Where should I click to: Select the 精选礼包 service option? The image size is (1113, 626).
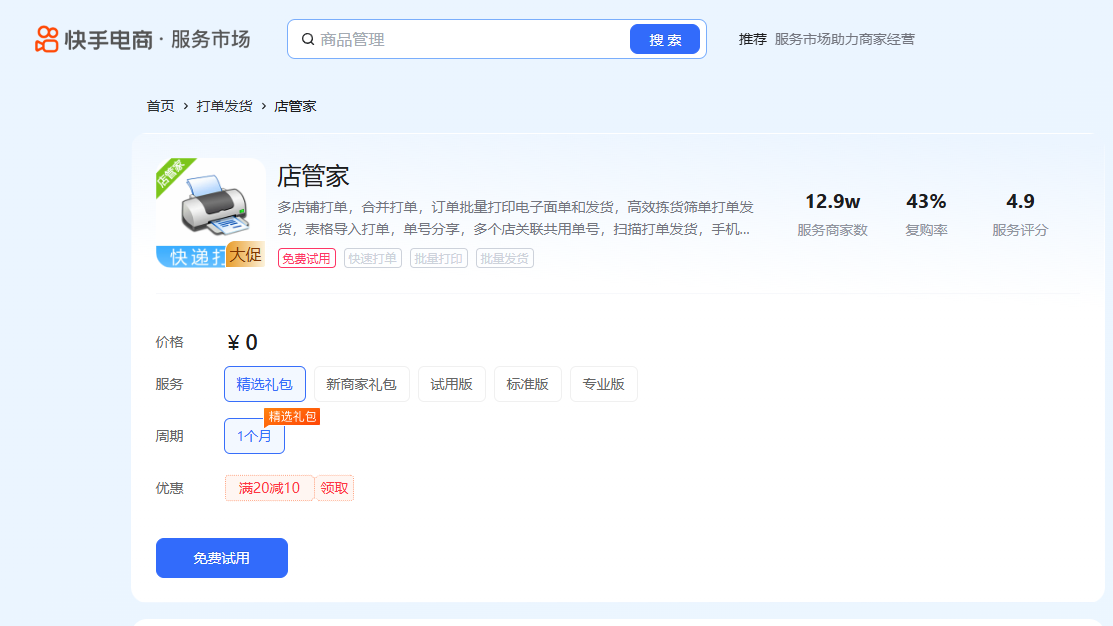point(265,384)
